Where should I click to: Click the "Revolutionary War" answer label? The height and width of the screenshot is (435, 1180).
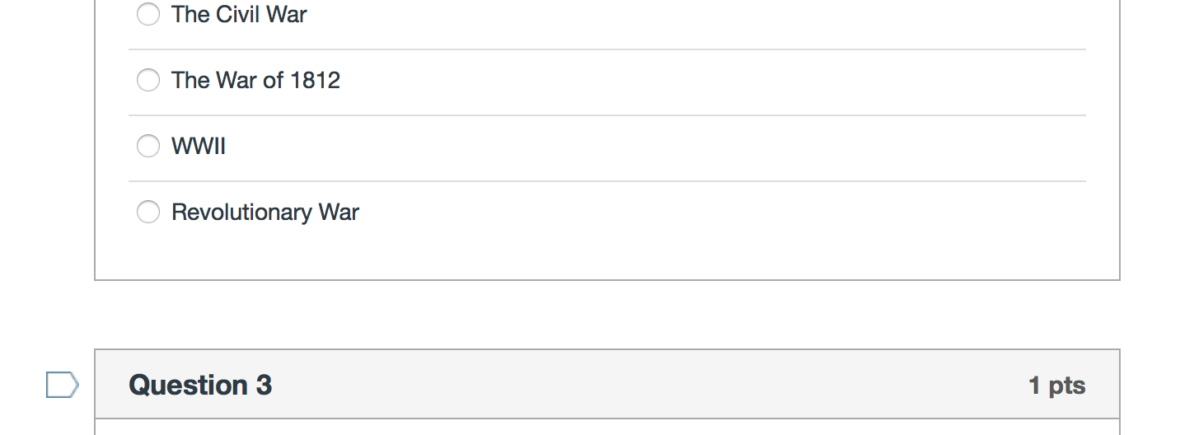[265, 212]
